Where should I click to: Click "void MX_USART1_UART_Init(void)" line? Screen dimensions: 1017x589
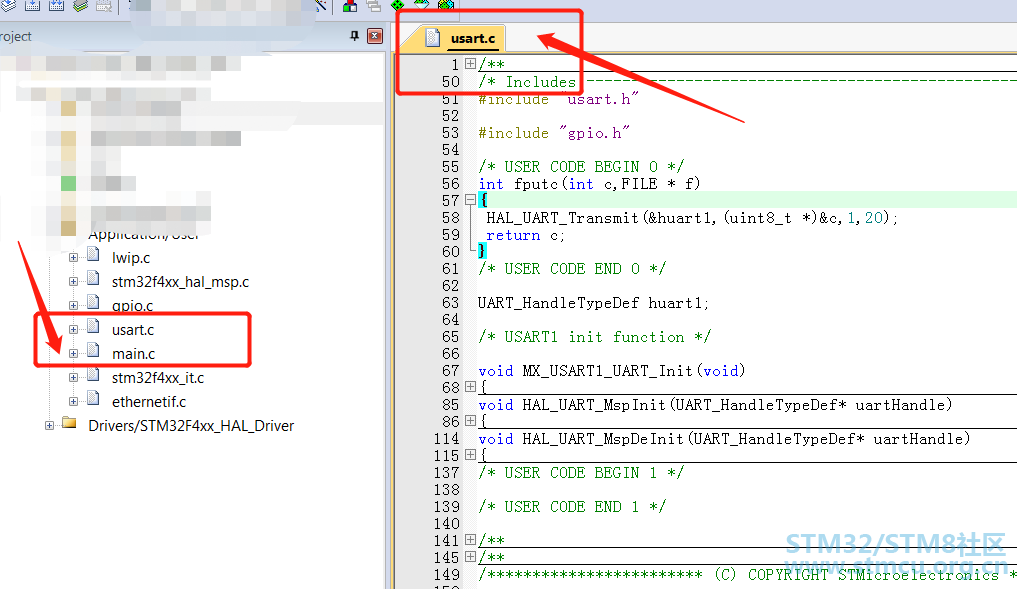coord(612,370)
